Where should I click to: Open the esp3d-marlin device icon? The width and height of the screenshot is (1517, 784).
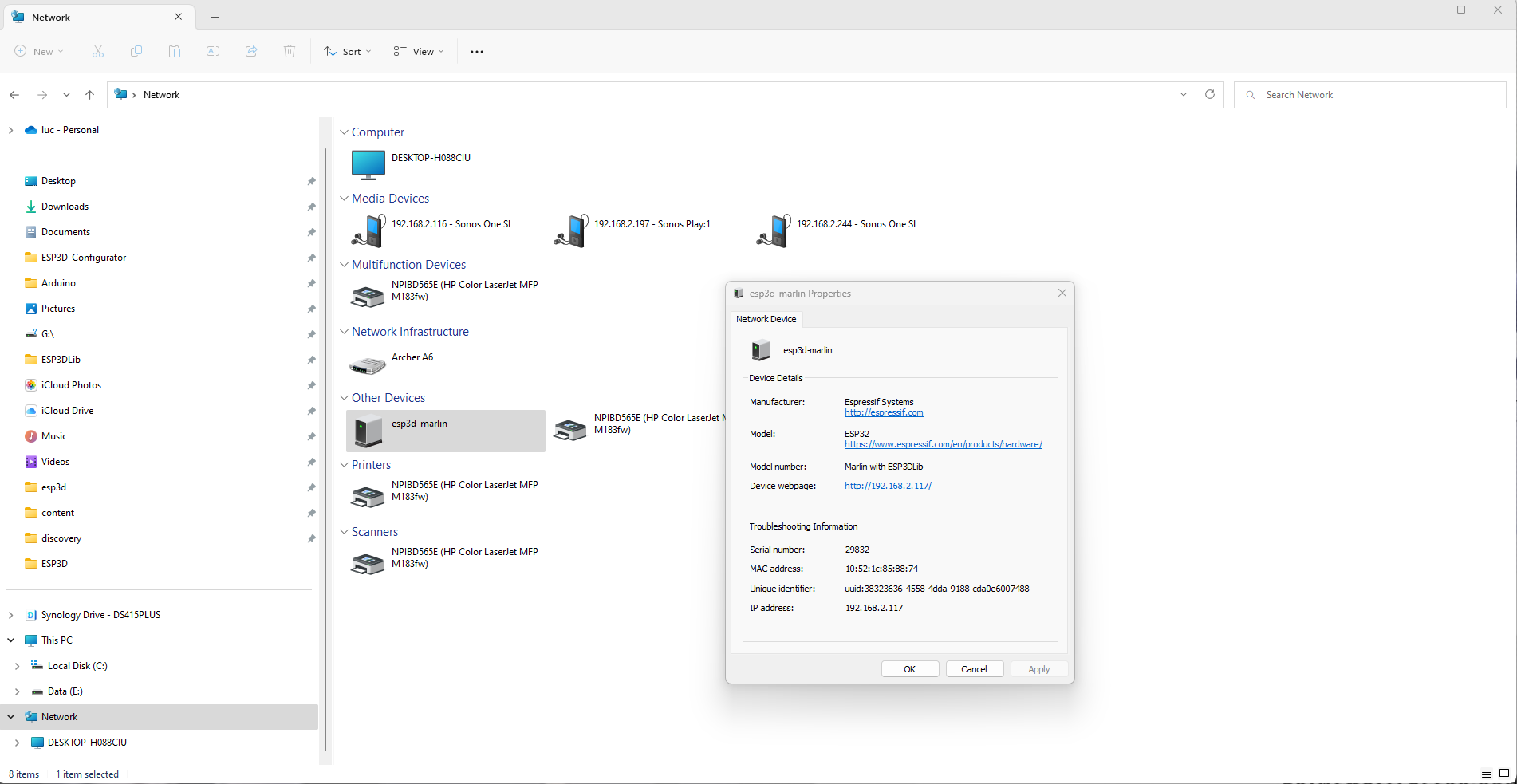click(x=368, y=431)
